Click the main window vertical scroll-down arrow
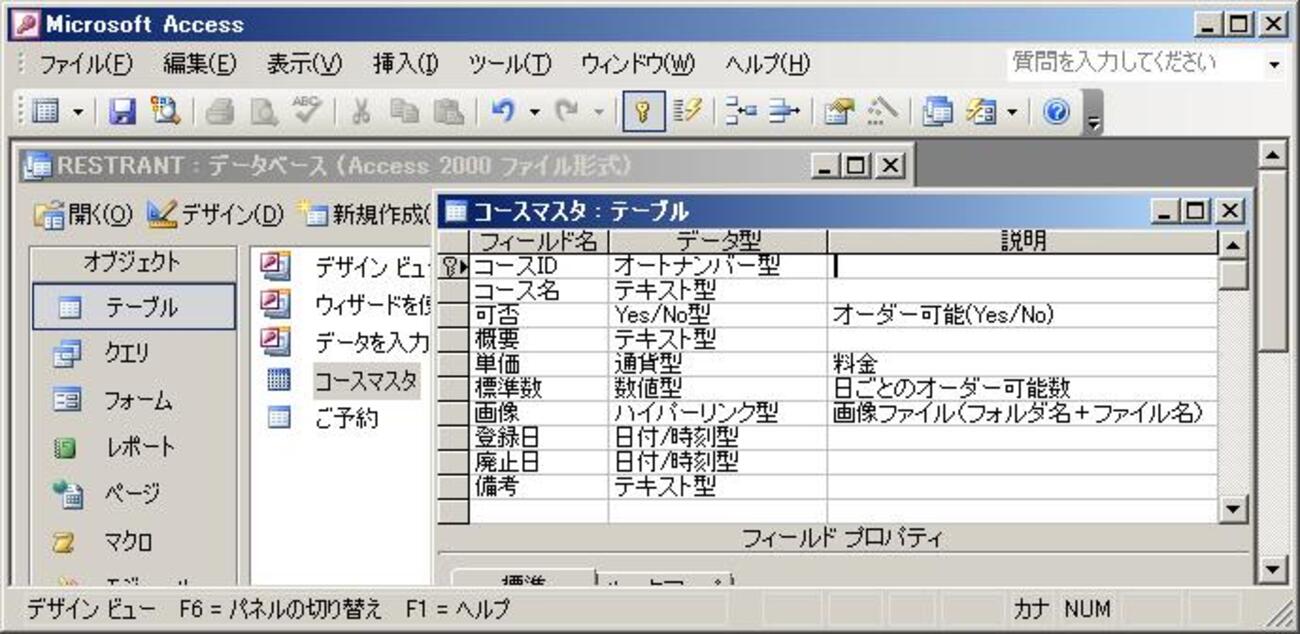The width and height of the screenshot is (1300, 634). [x=1271, y=570]
